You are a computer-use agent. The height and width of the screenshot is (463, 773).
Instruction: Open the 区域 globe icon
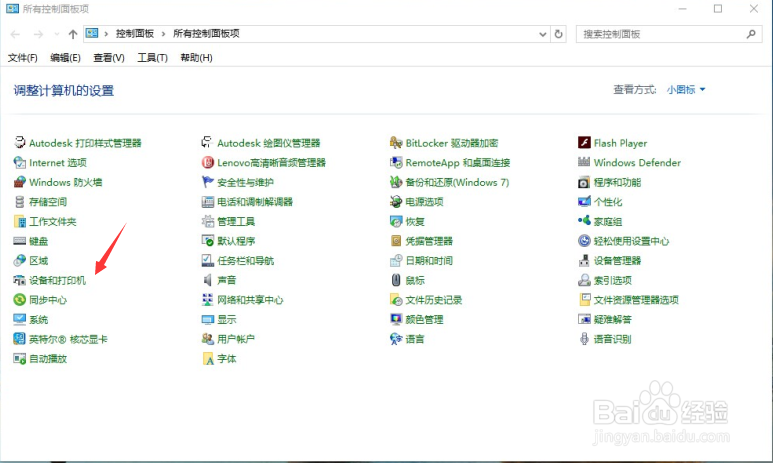[20, 260]
